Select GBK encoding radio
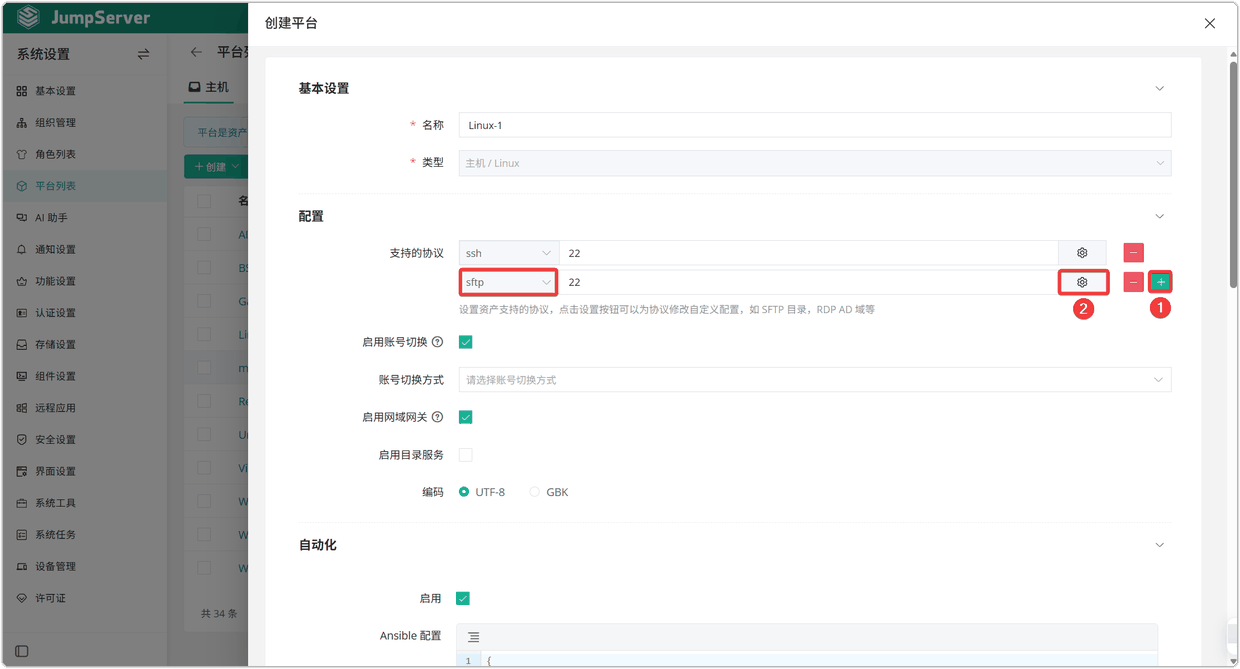This screenshot has height=669, width=1240. click(x=535, y=492)
